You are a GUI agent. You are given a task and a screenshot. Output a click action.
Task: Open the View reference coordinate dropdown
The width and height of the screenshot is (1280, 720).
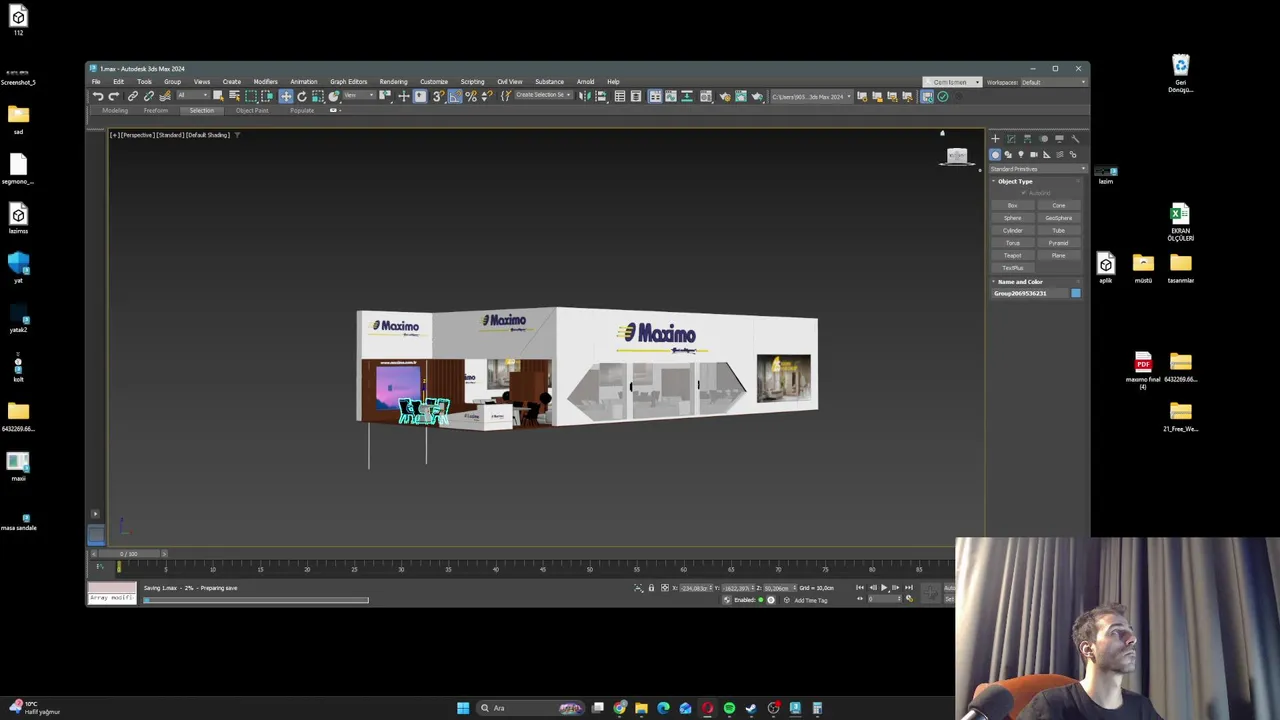click(x=360, y=96)
